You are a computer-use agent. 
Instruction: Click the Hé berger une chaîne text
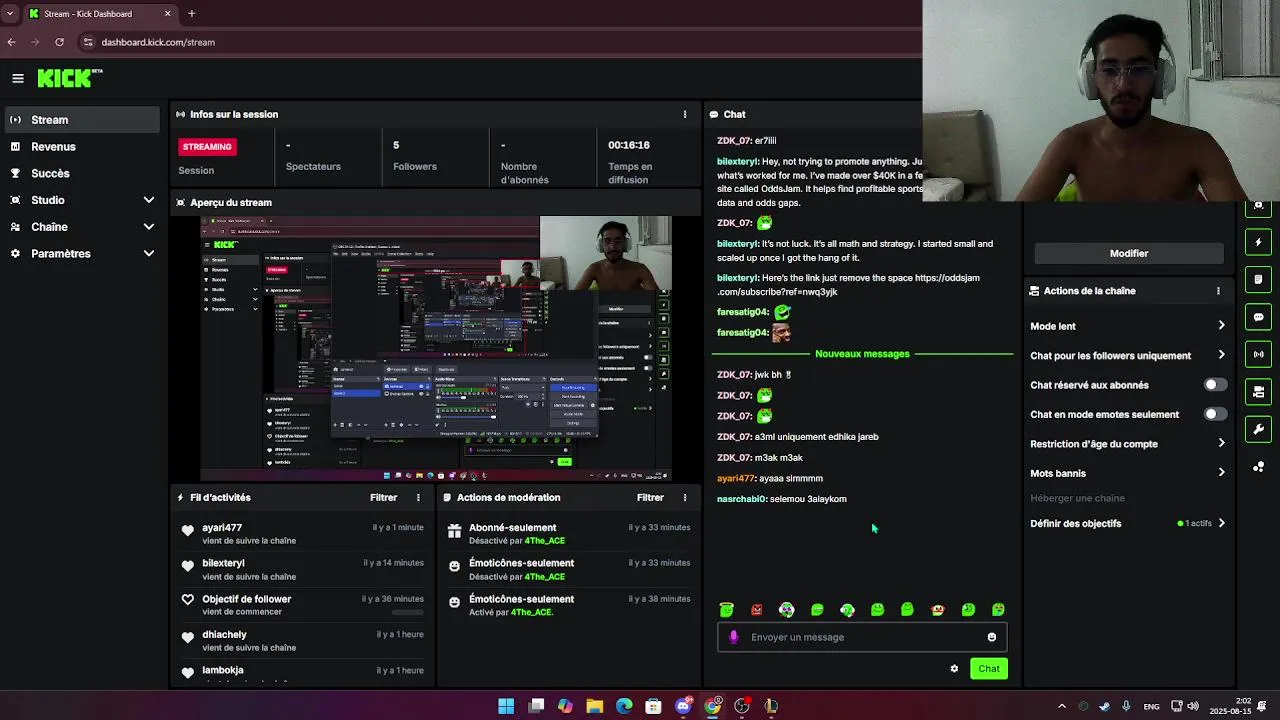click(1077, 498)
